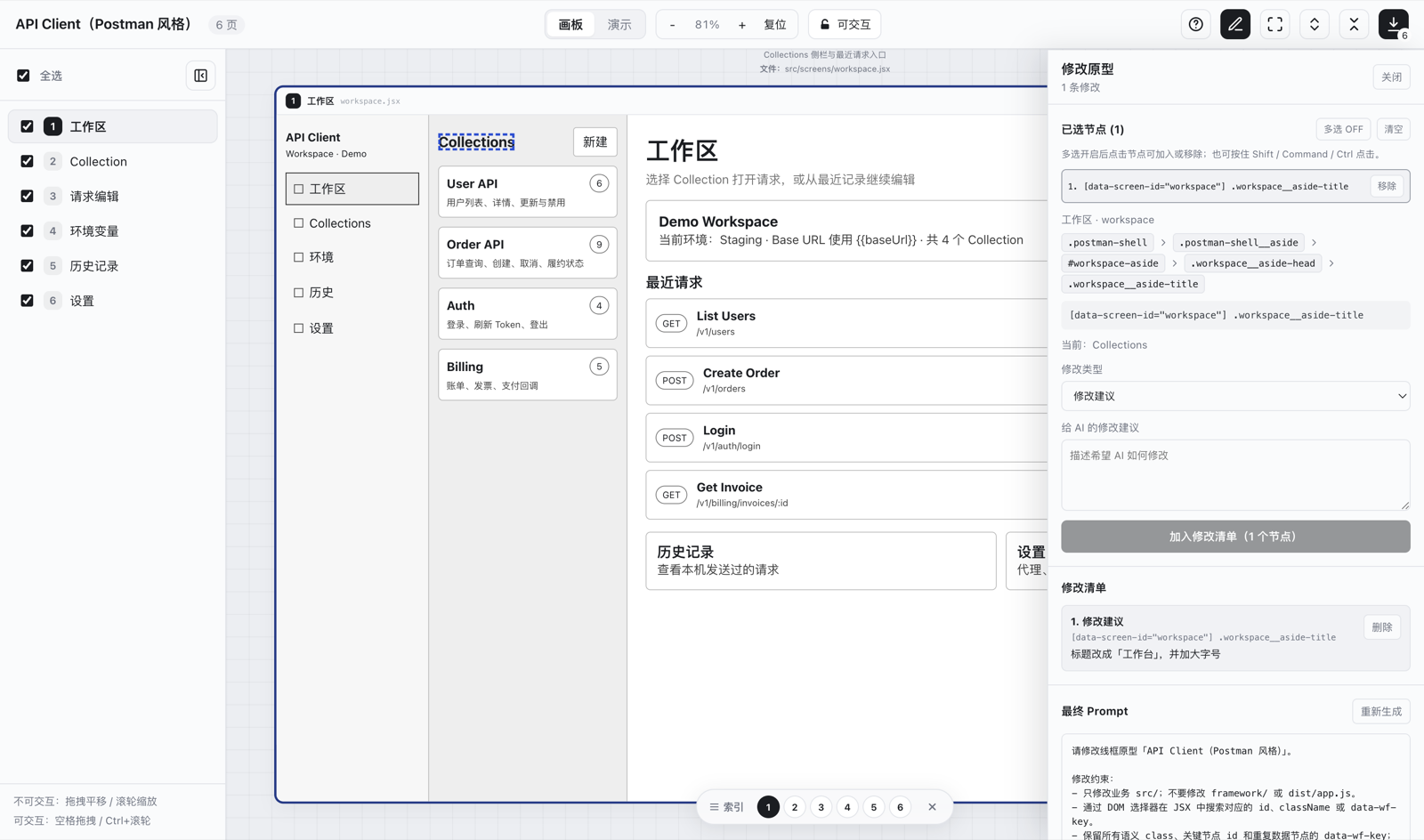Uncheck the 请求编辑 page checkbox
This screenshot has height=840, width=1424.
27,196
